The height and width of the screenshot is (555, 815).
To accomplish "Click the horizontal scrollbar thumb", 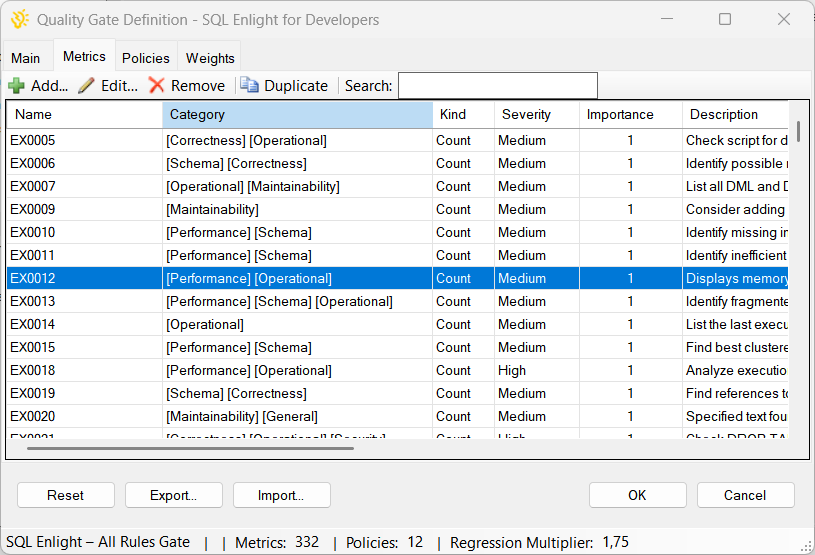I will (190, 448).
